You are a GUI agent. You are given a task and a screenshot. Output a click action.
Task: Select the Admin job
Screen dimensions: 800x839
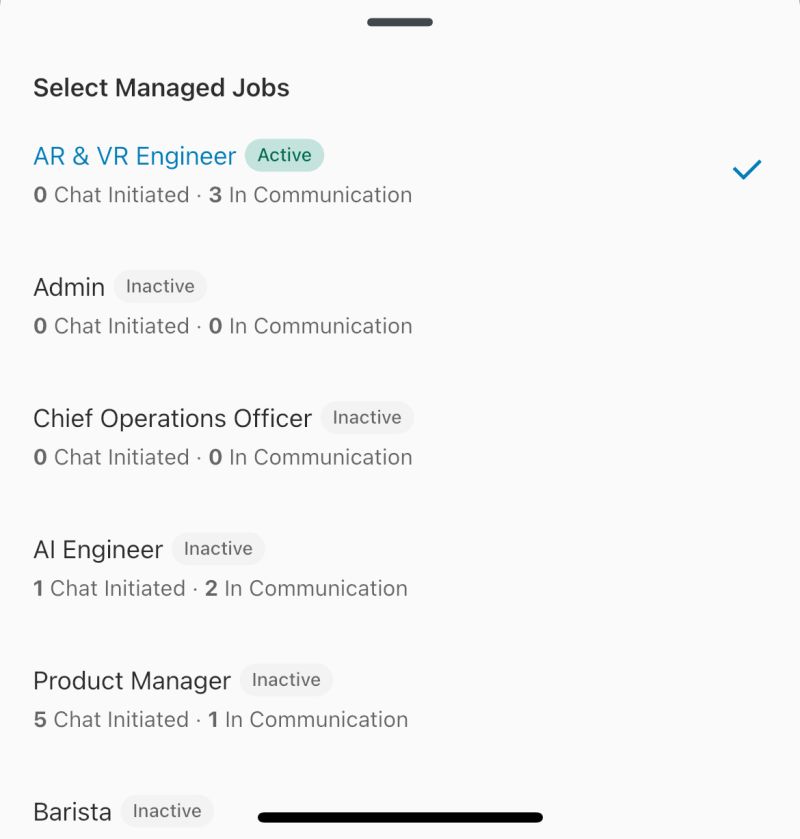point(69,288)
